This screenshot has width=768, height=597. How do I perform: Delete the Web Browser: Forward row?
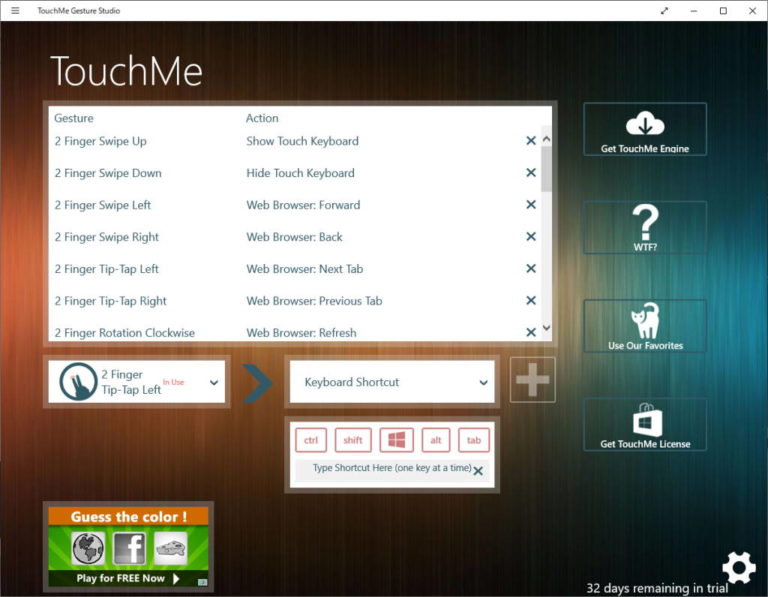pos(530,205)
